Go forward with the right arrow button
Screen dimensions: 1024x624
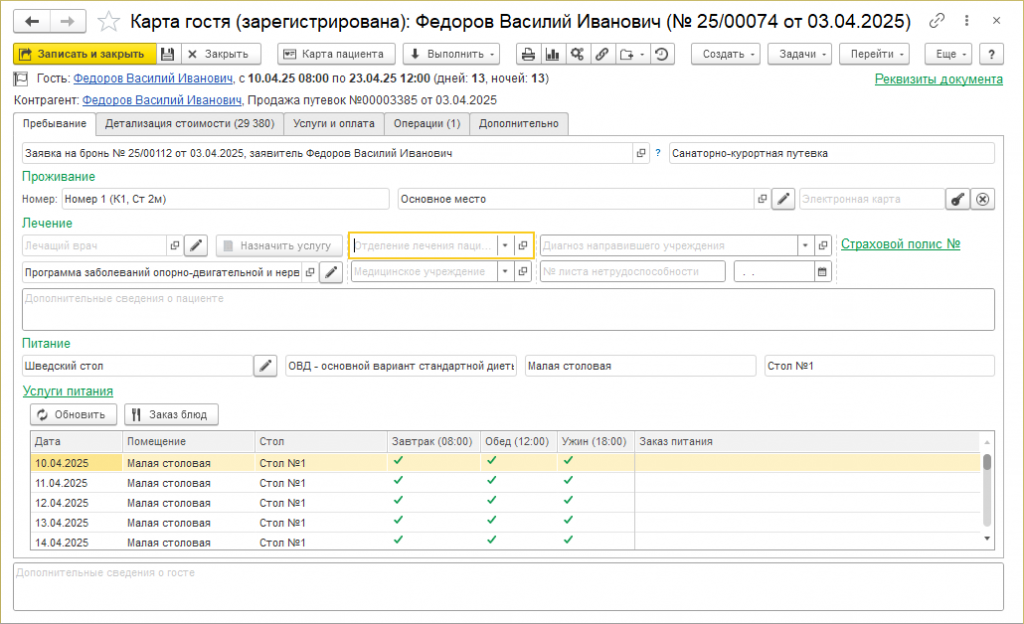coord(67,22)
